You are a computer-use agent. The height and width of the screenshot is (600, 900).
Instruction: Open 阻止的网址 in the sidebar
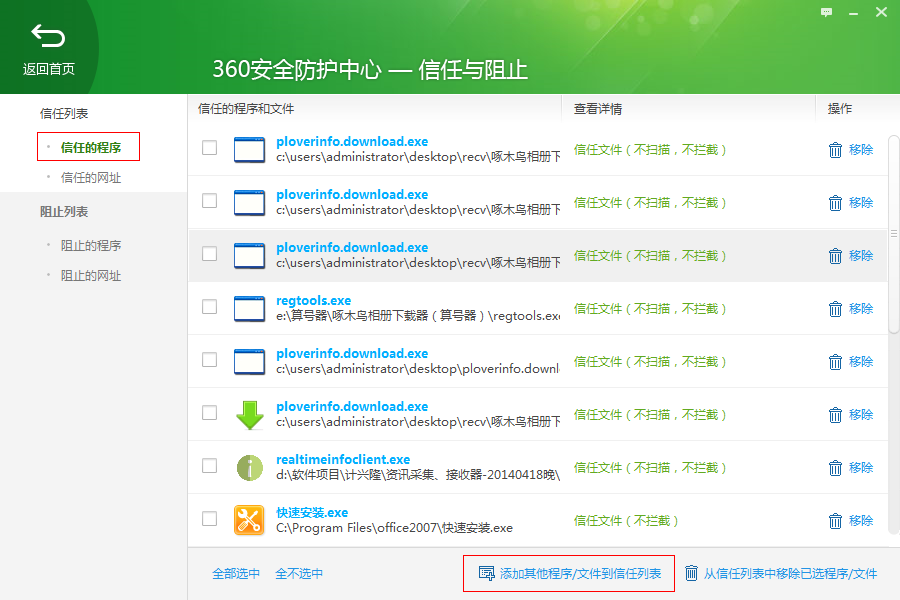[x=91, y=276]
